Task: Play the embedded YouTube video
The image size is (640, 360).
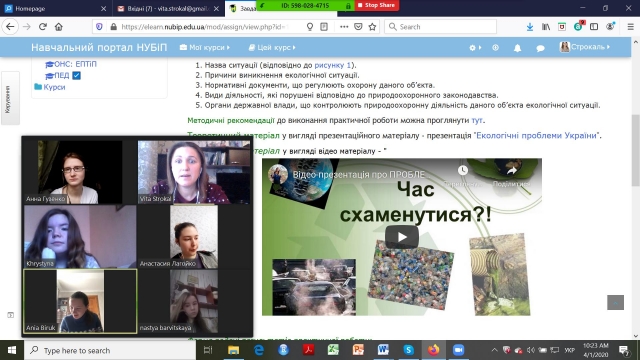Action: 402,237
